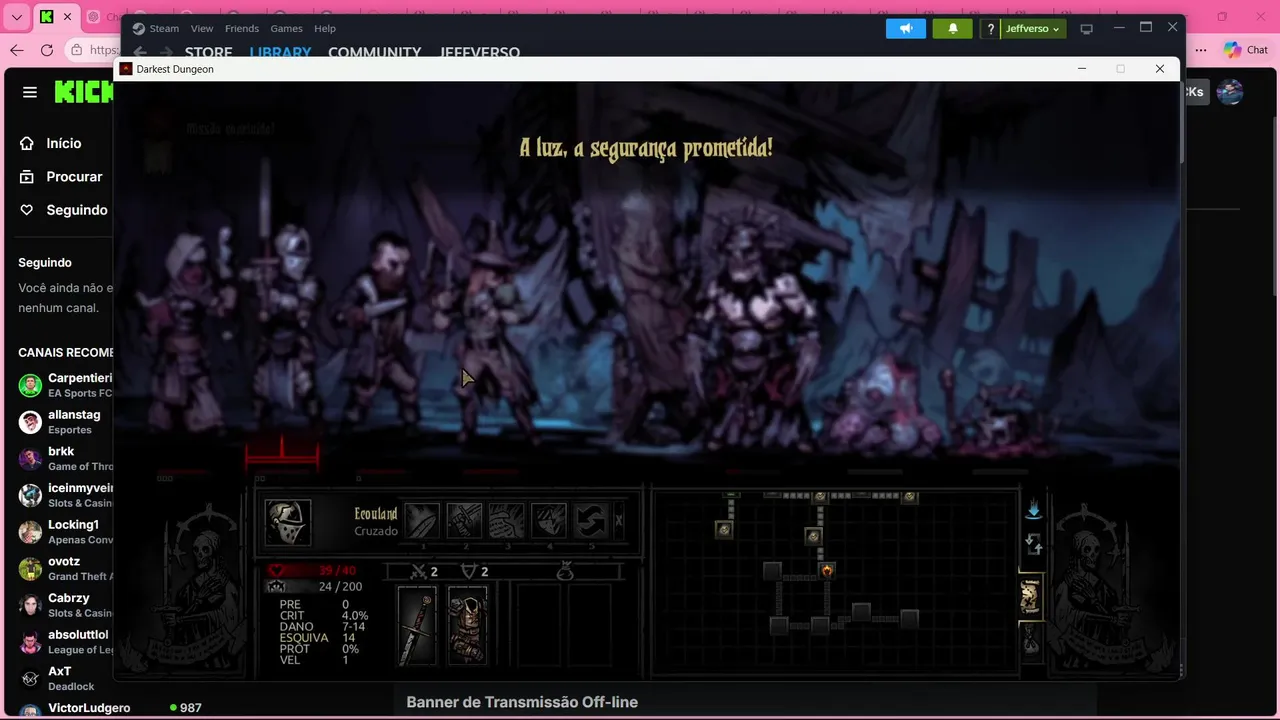Screen dimensions: 1280x720
Task: Open ovotz channel in Kick
Action: coord(65,568)
